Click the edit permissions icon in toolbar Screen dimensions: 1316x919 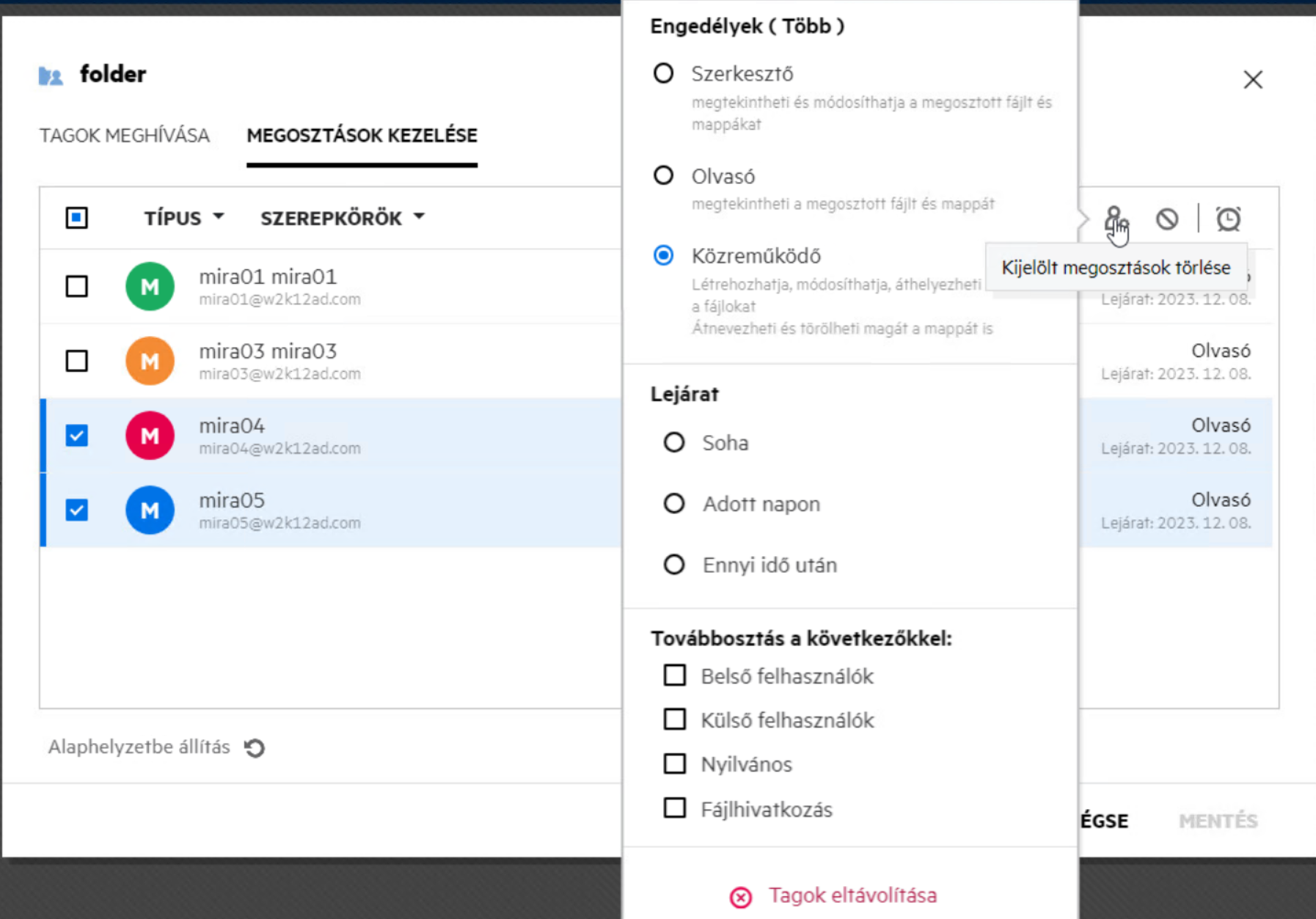pos(1115,219)
